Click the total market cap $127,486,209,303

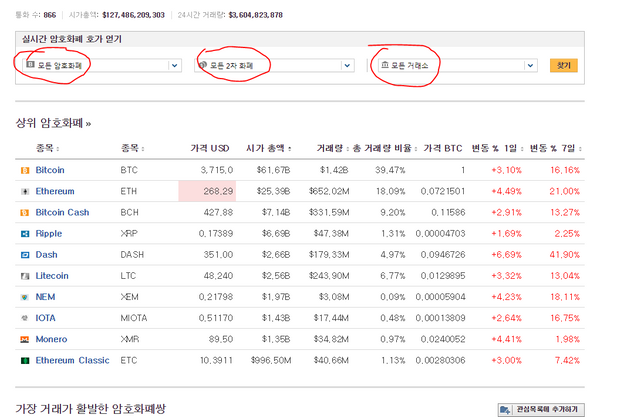(x=133, y=15)
